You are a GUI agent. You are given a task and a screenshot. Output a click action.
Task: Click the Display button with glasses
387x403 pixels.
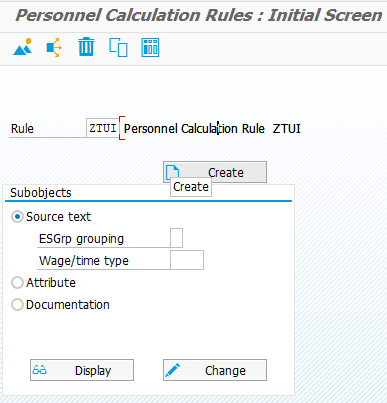pyautogui.click(x=82, y=370)
